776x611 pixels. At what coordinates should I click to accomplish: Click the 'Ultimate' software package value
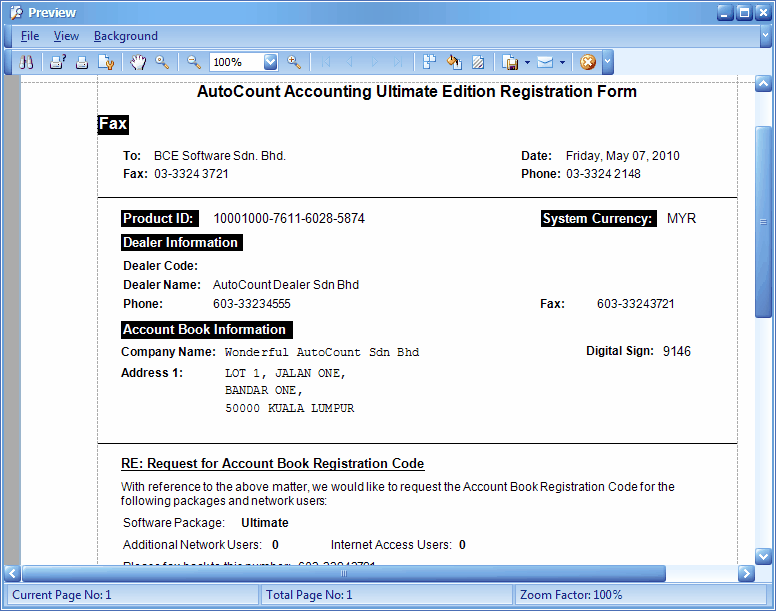click(x=265, y=523)
